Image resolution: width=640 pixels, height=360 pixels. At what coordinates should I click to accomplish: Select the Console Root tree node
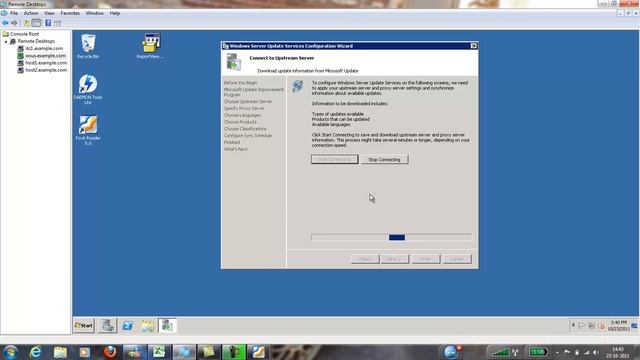pyautogui.click(x=24, y=34)
